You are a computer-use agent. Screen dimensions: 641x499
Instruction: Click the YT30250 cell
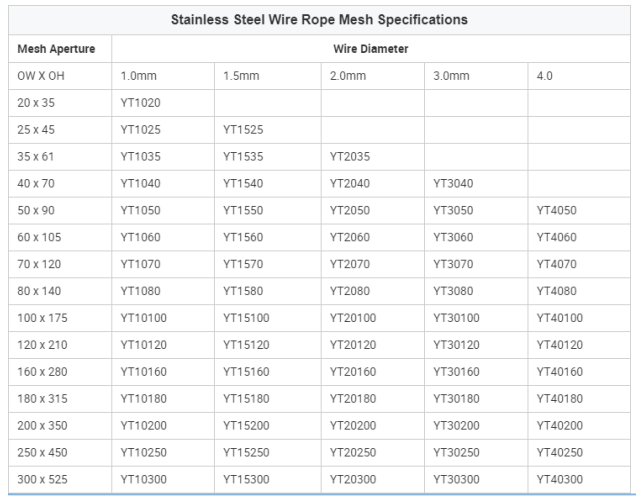point(476,453)
